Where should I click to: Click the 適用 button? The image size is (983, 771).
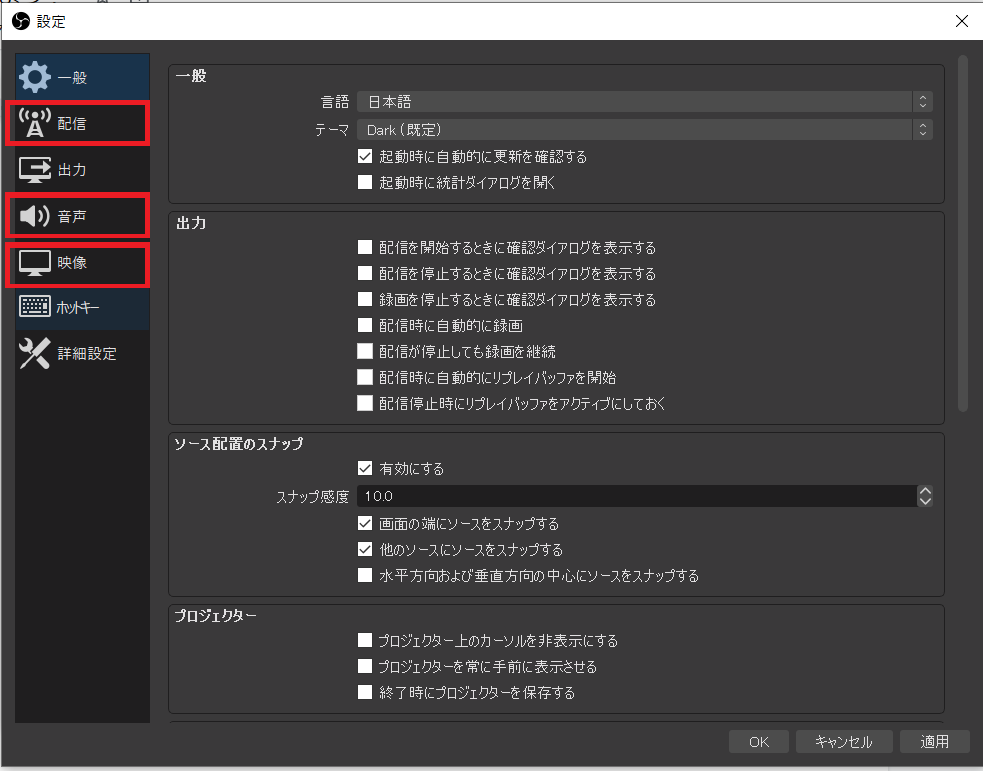(x=934, y=742)
